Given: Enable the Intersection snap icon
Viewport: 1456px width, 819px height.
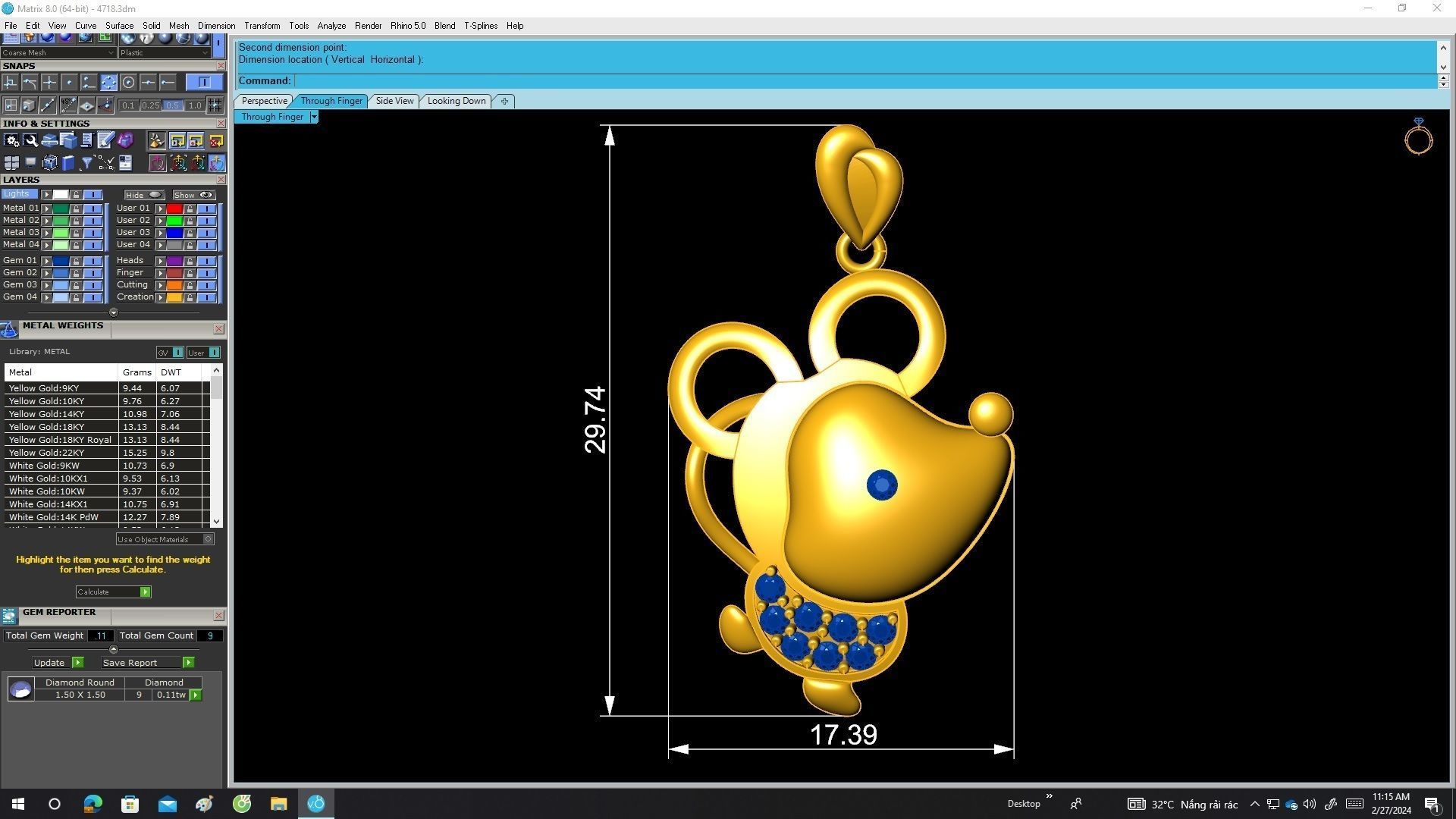Looking at the screenshot, I should coord(49,82).
